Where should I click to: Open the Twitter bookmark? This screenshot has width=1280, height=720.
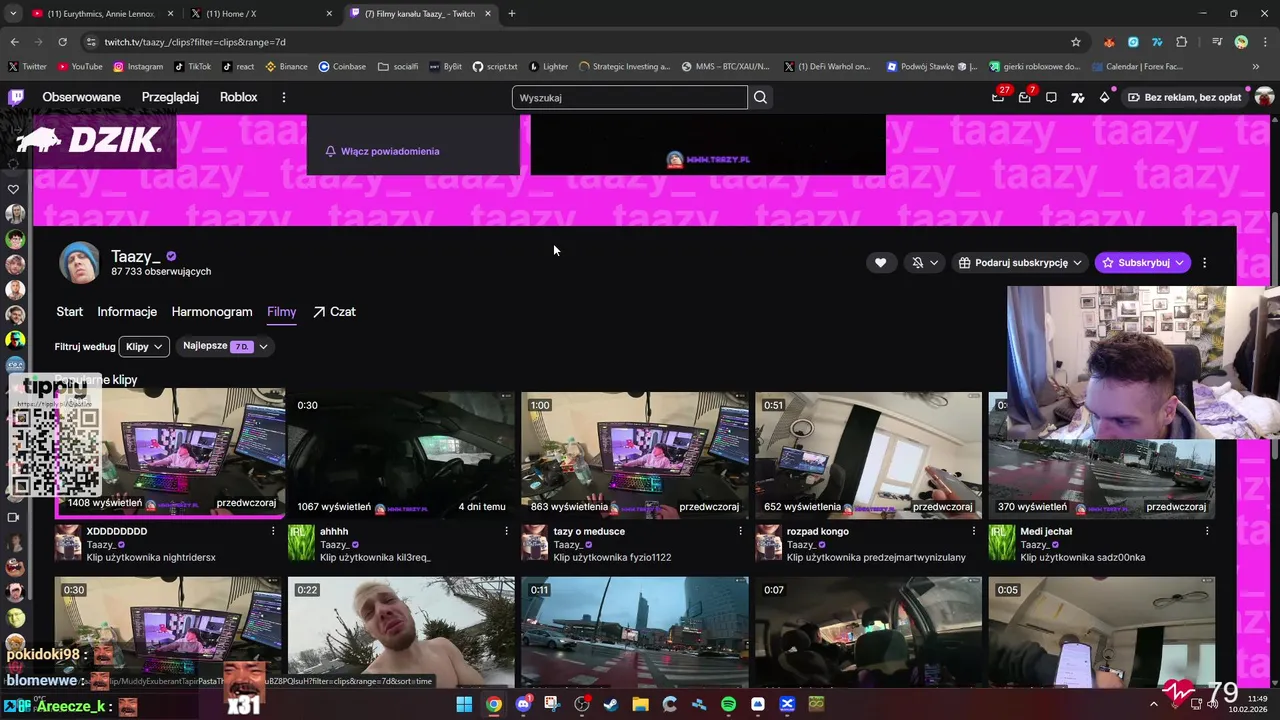pyautogui.click(x=28, y=67)
